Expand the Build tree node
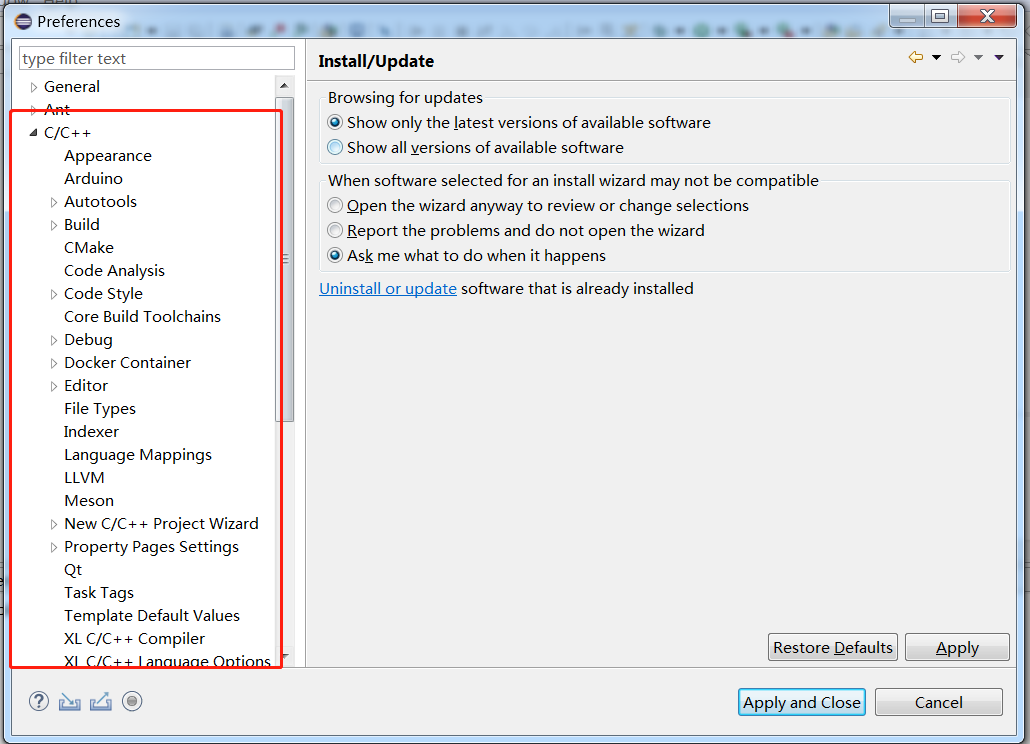Screen dimensions: 1030x744 coord(54,224)
